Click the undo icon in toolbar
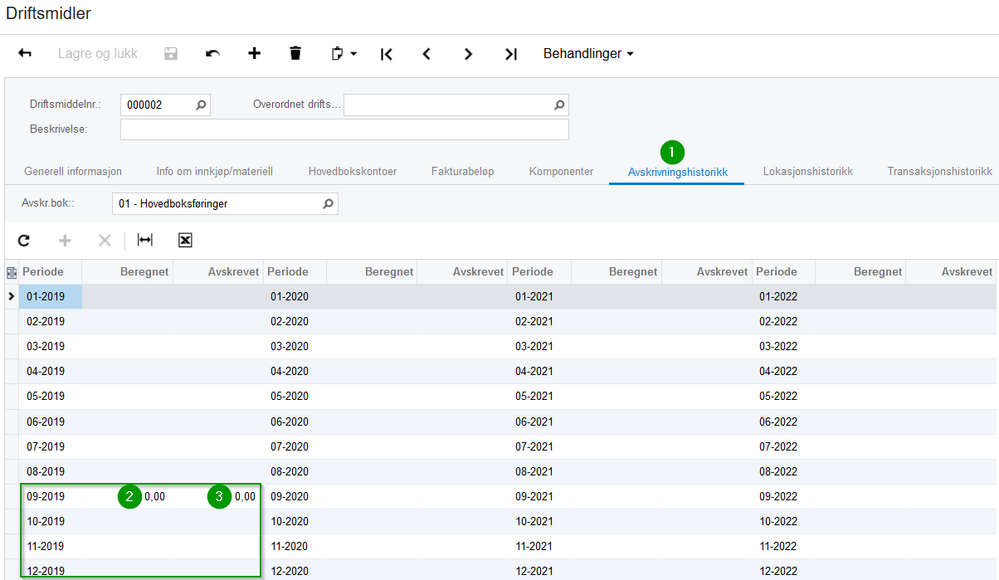 click(213, 54)
